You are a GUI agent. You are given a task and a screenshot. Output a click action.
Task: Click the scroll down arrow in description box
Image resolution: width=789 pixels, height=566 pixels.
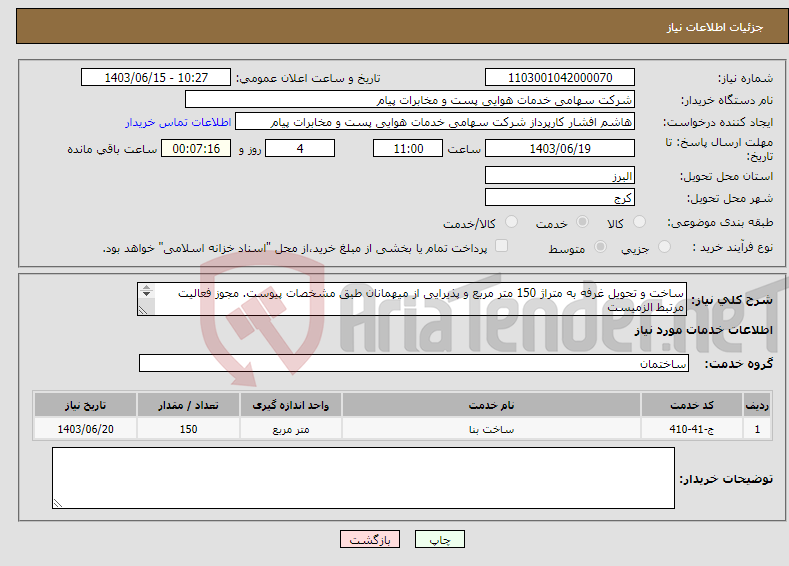tap(146, 294)
